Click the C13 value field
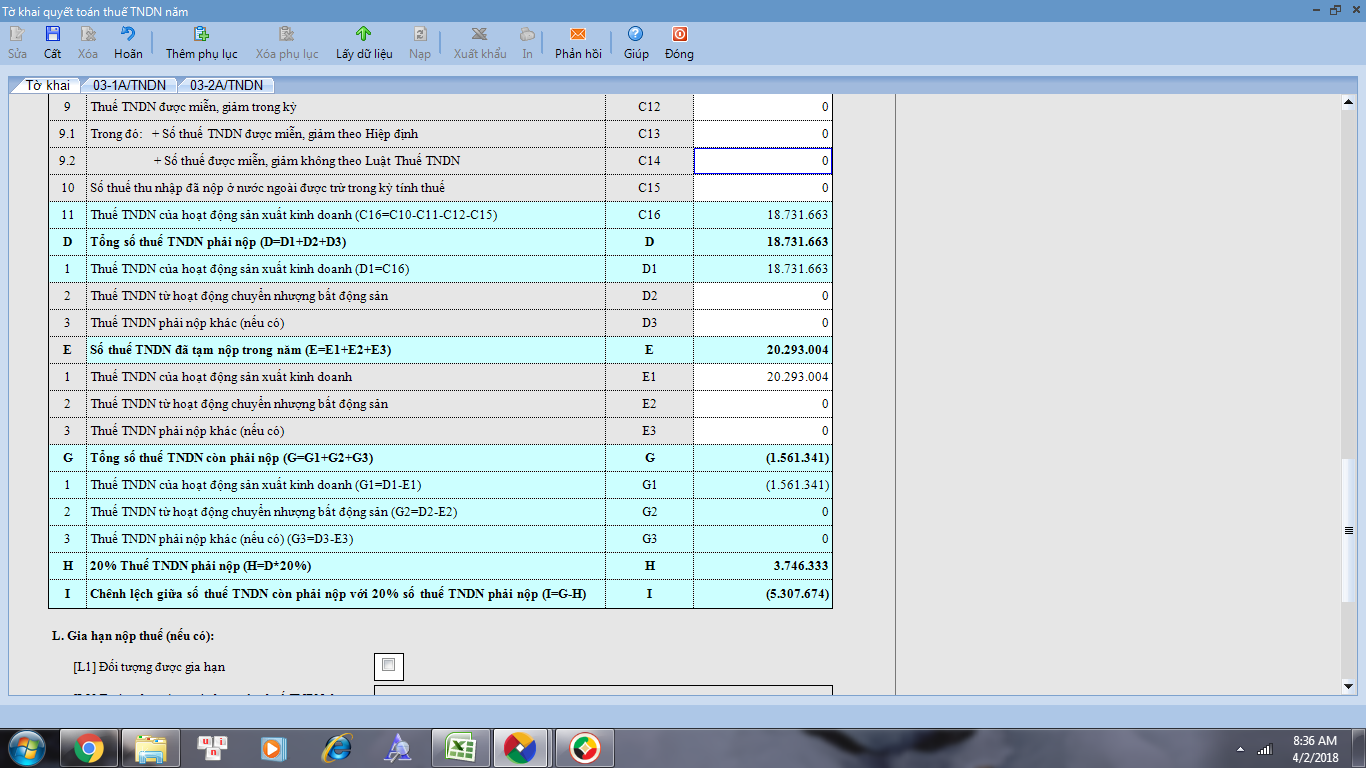The height and width of the screenshot is (768, 1366). pos(763,134)
